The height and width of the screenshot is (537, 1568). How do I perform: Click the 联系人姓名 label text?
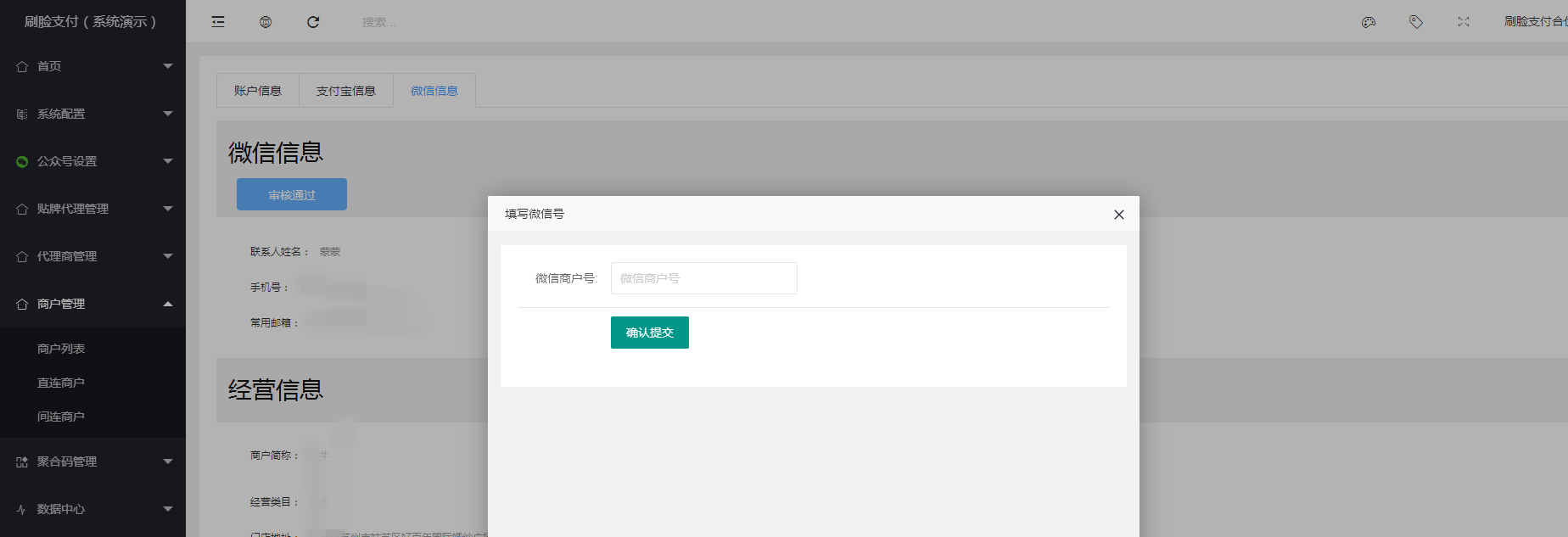279,252
